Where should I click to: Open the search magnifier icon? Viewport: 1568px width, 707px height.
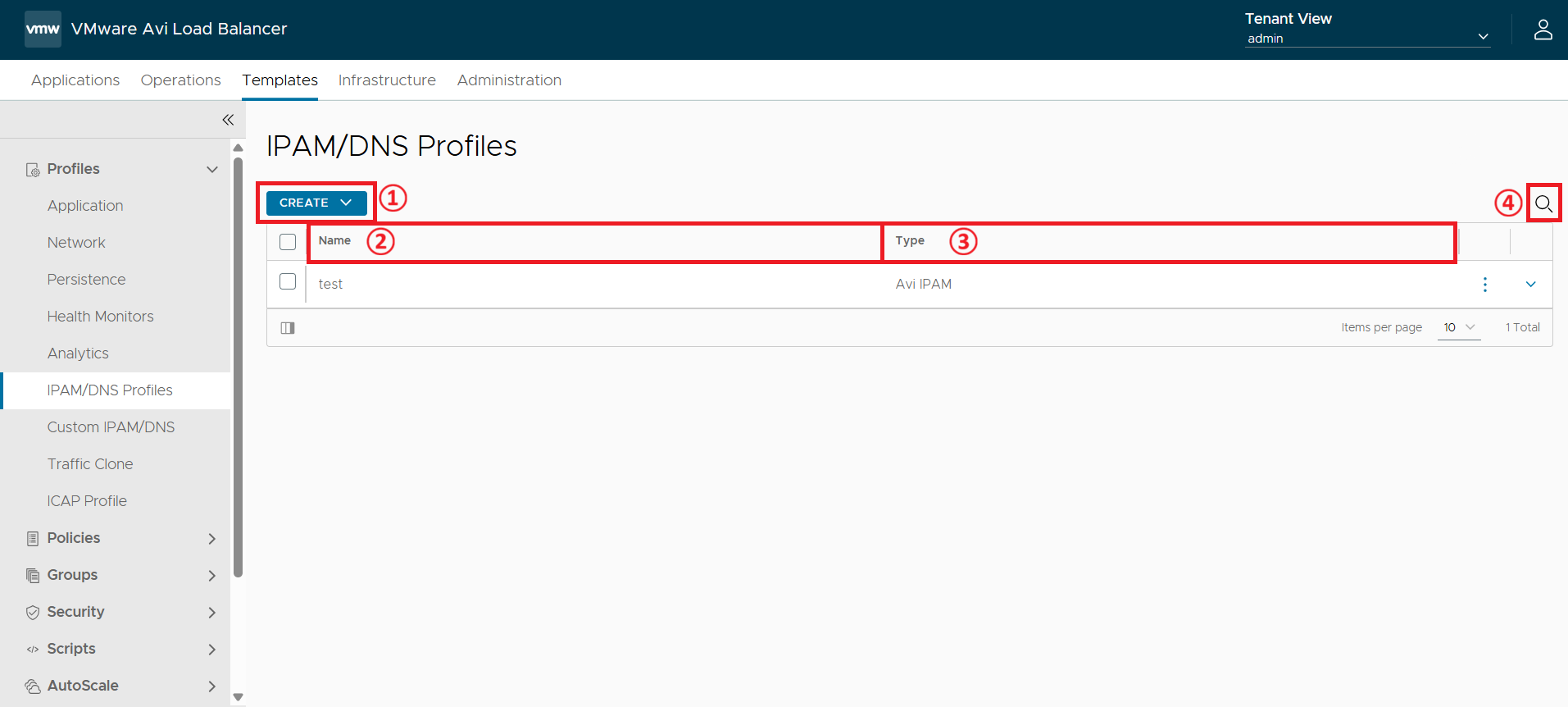click(1543, 203)
